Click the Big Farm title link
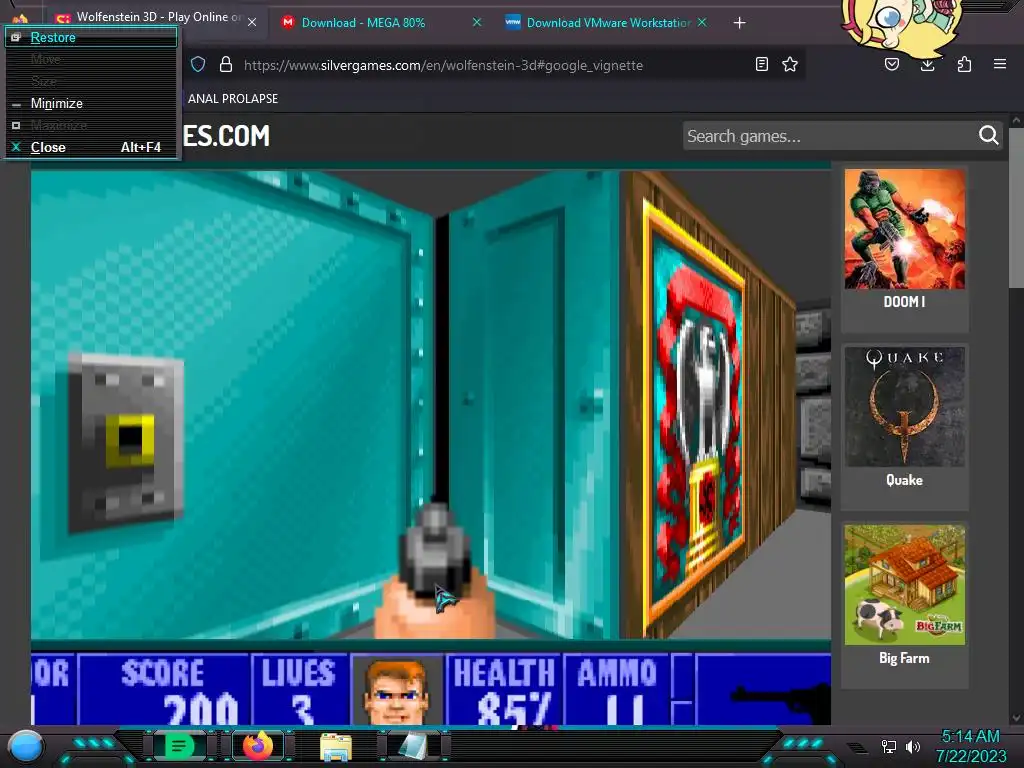The height and width of the screenshot is (768, 1024). [x=904, y=658]
